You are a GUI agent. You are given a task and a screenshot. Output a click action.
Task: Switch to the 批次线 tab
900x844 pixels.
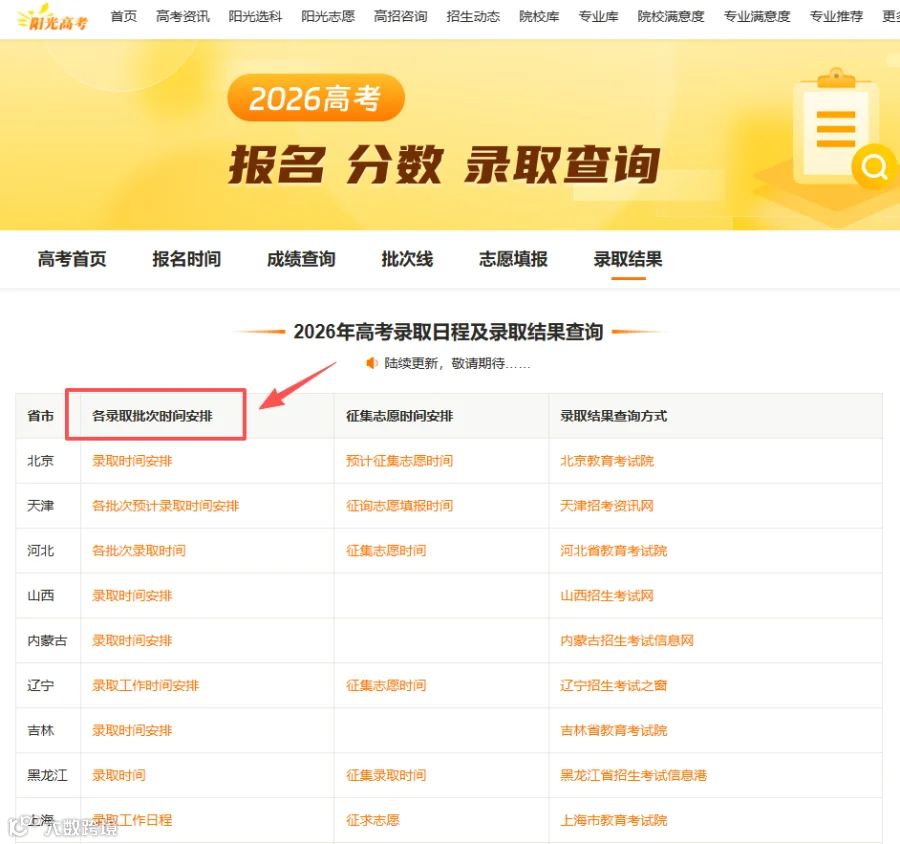[407, 259]
